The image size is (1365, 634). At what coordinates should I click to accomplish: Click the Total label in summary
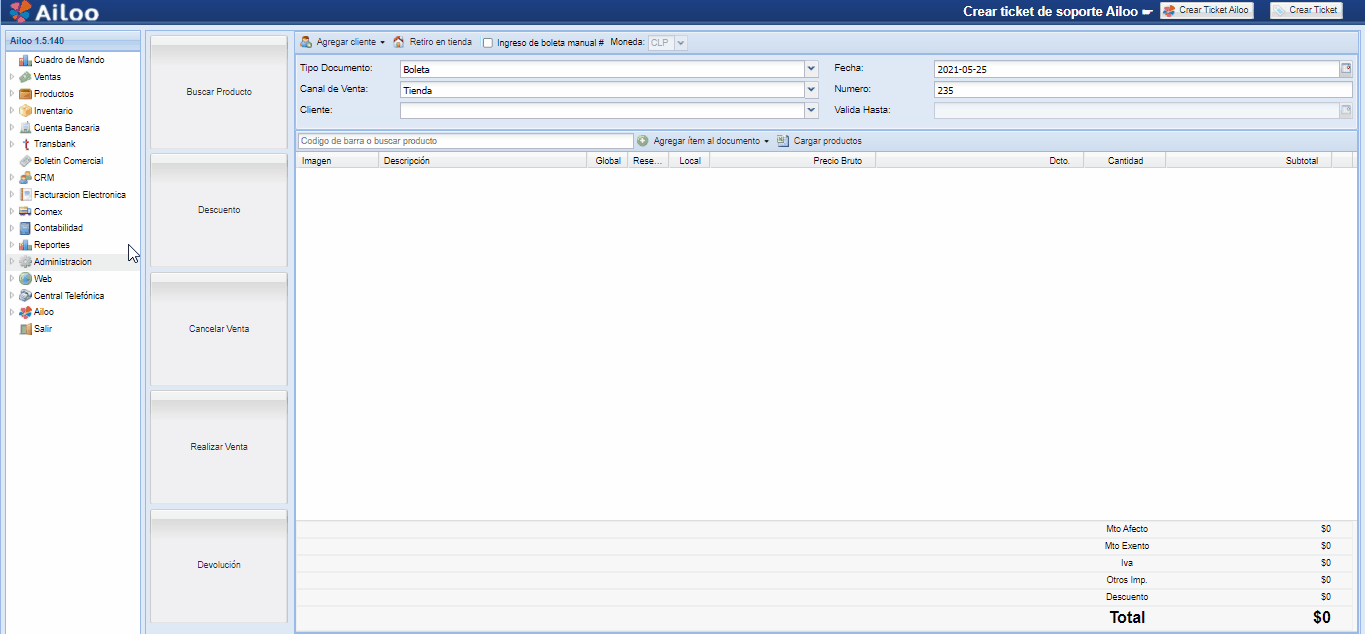[1127, 618]
